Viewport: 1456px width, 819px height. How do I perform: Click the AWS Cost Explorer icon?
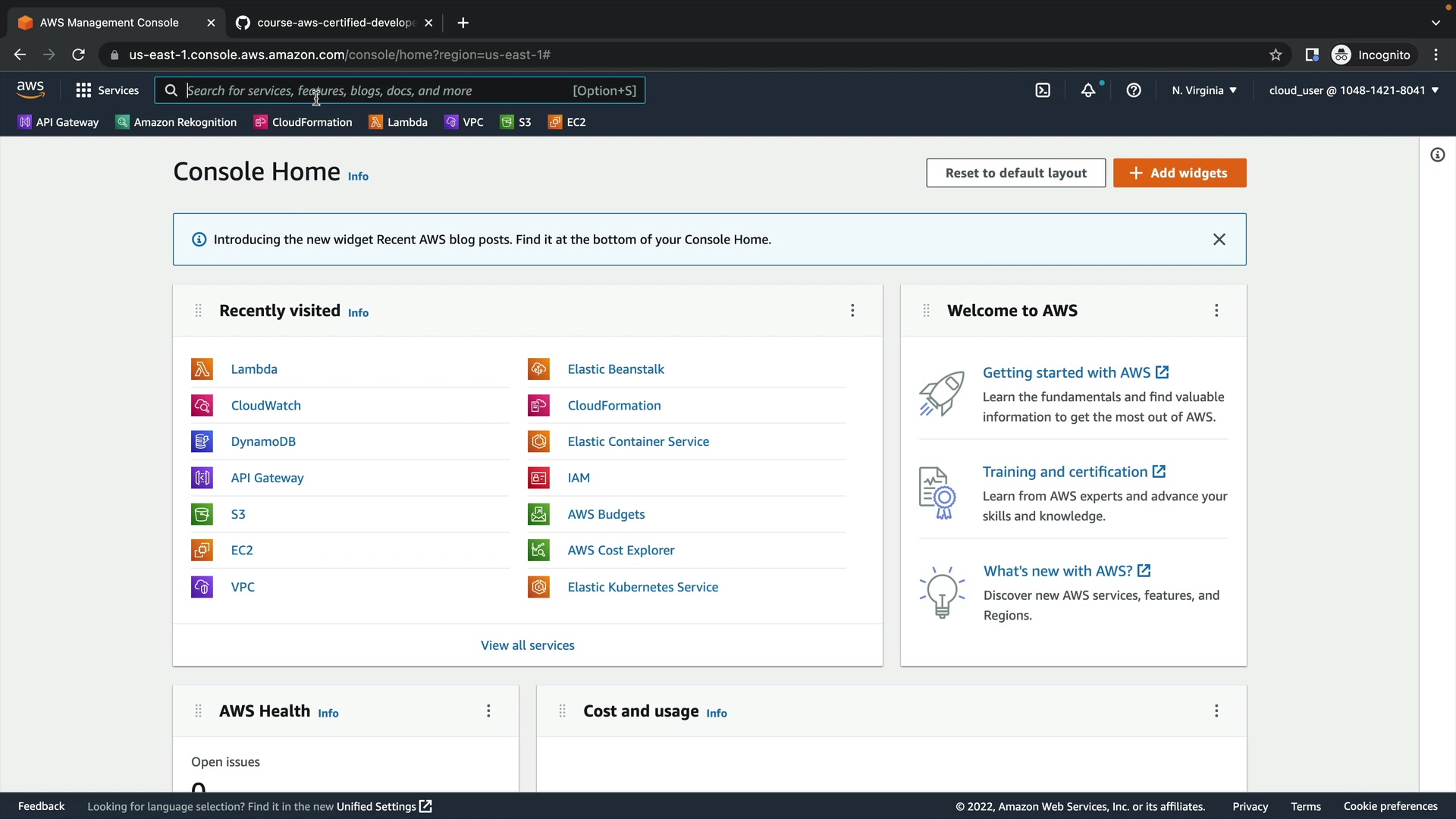[538, 551]
